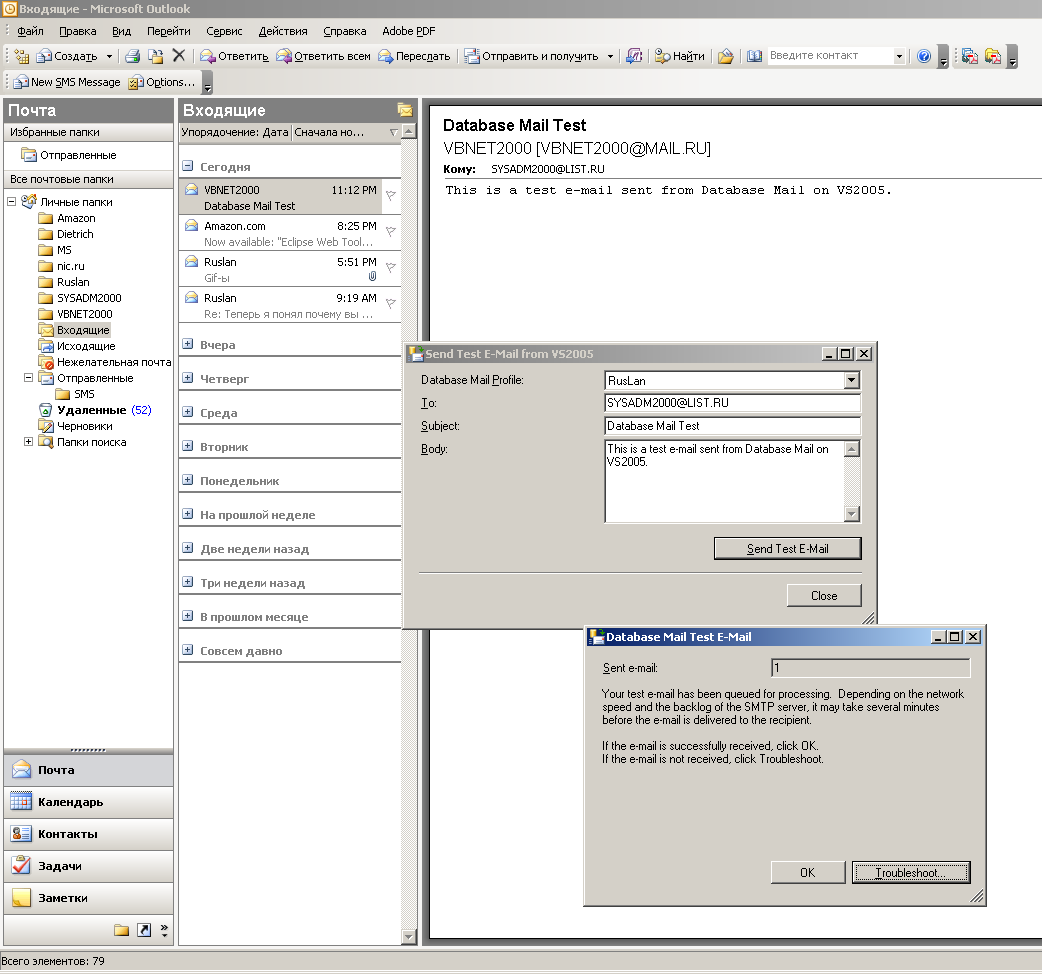Click the Subject field in Send Test E-Mail

coord(732,426)
